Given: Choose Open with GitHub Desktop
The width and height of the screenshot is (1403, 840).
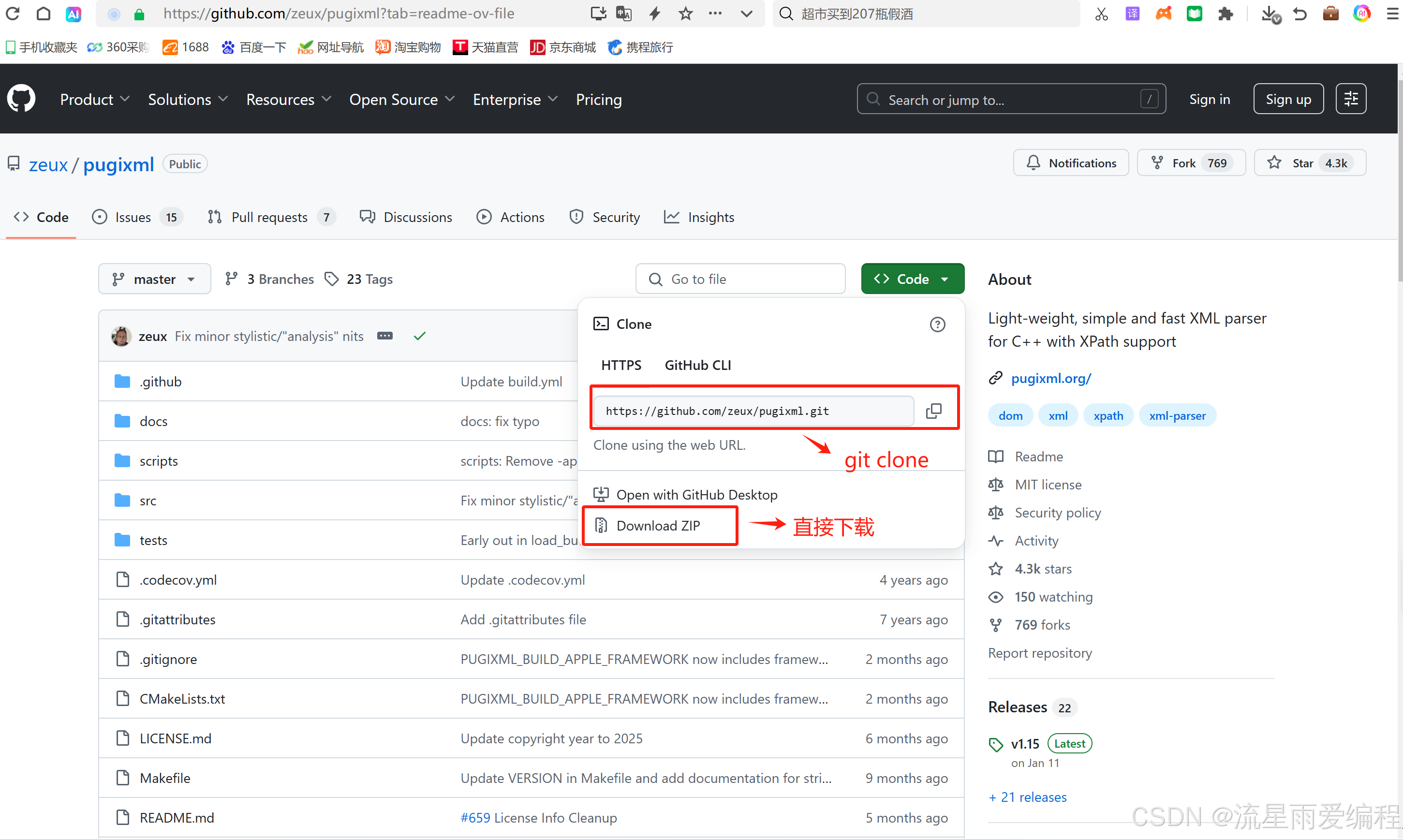Looking at the screenshot, I should click(x=685, y=495).
